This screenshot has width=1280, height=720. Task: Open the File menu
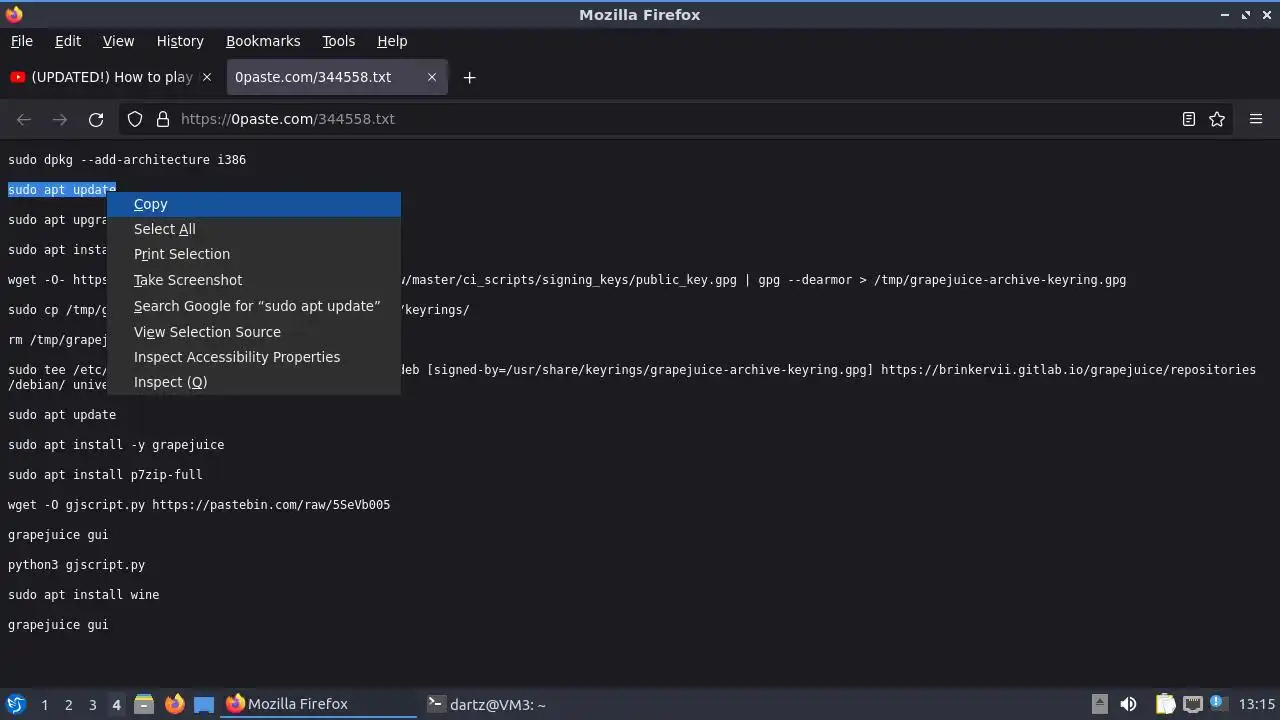[22, 41]
